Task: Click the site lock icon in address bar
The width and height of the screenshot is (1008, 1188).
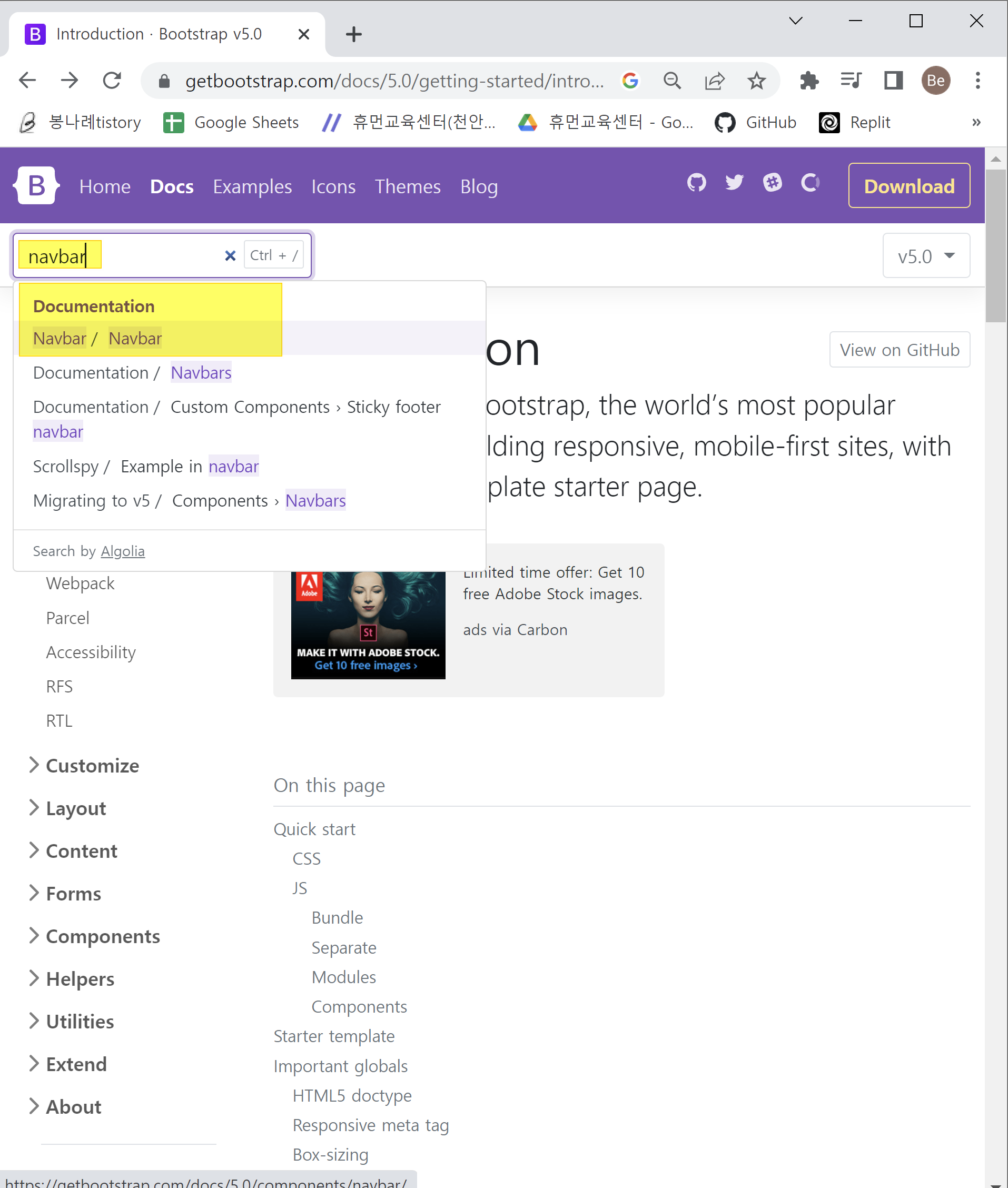Action: click(x=164, y=81)
